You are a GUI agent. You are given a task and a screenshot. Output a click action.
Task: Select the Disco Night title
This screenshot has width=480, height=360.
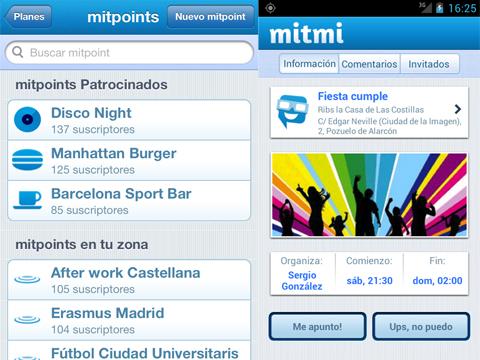pyautogui.click(x=91, y=113)
